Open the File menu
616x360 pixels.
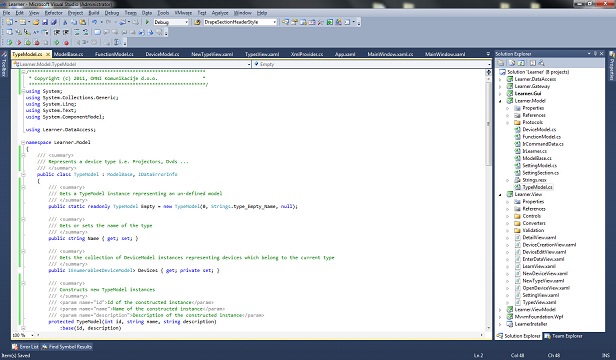6,13
